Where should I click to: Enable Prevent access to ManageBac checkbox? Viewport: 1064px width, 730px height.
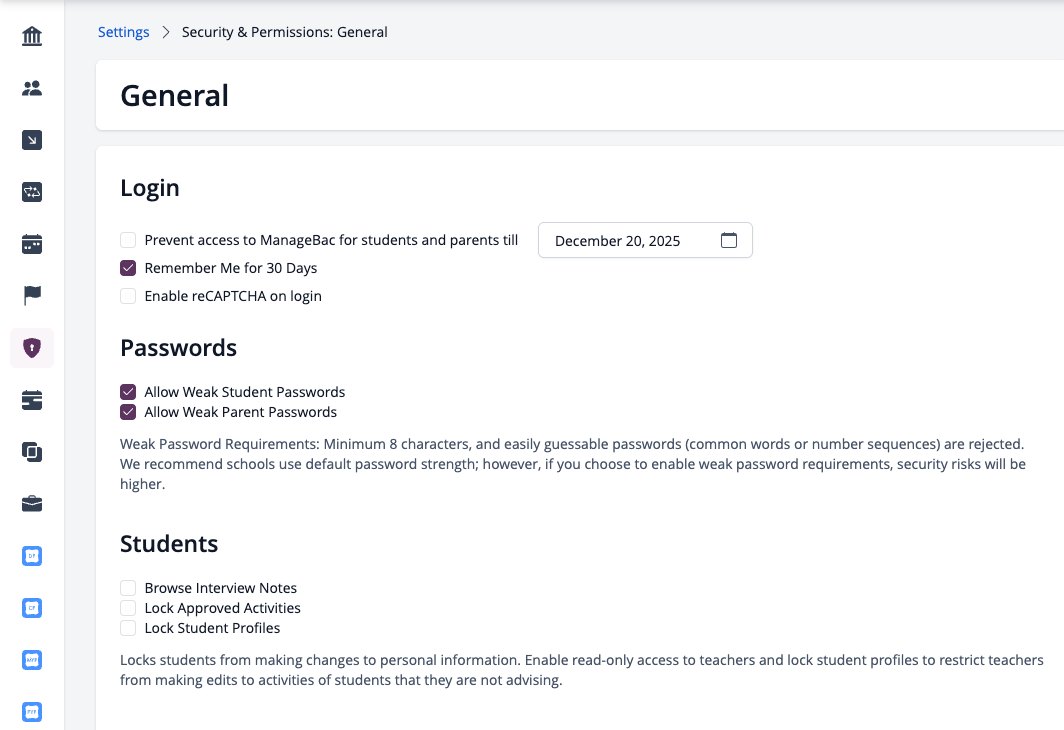coord(128,240)
